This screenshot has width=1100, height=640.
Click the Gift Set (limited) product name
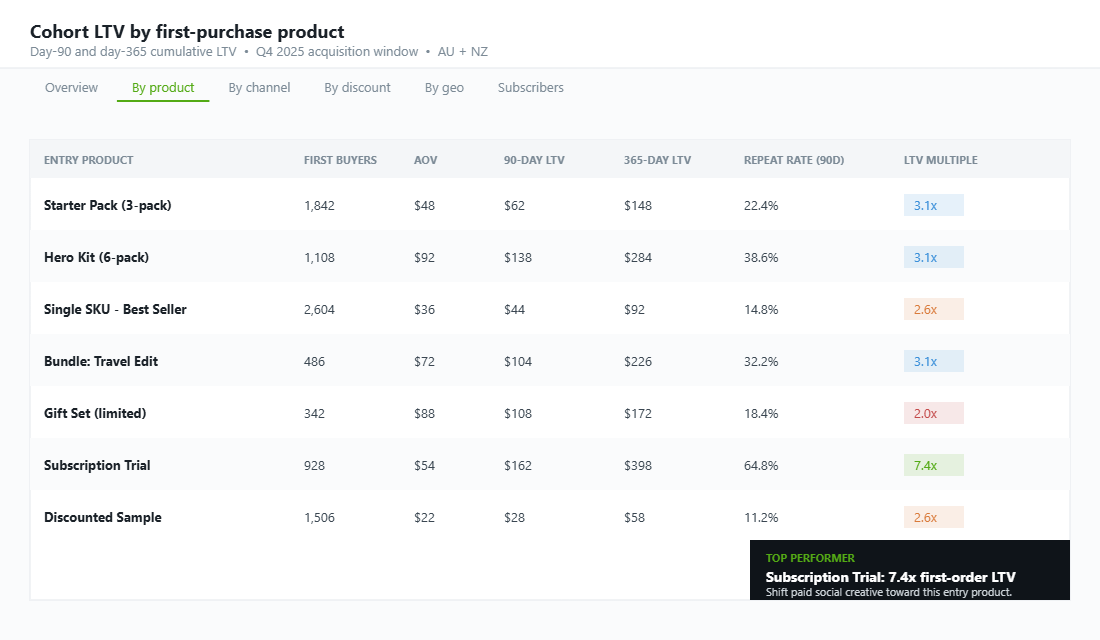[x=95, y=413]
